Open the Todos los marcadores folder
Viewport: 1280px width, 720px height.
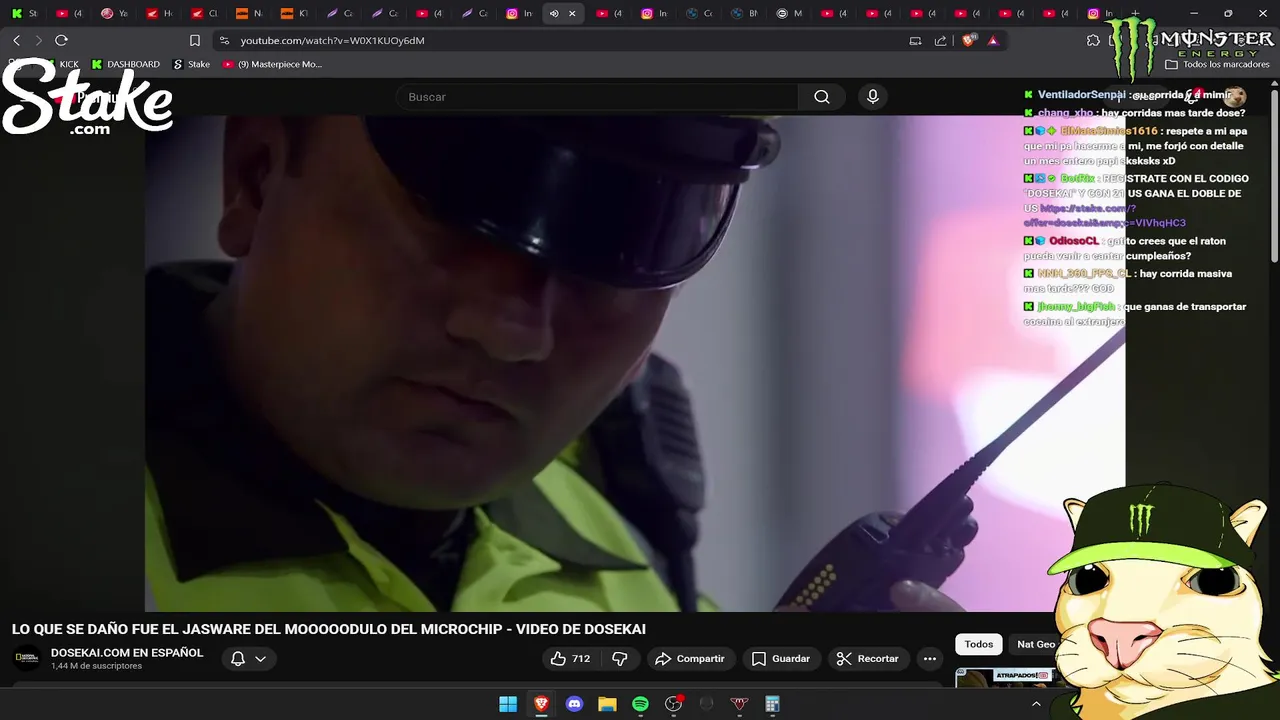click(x=1217, y=64)
